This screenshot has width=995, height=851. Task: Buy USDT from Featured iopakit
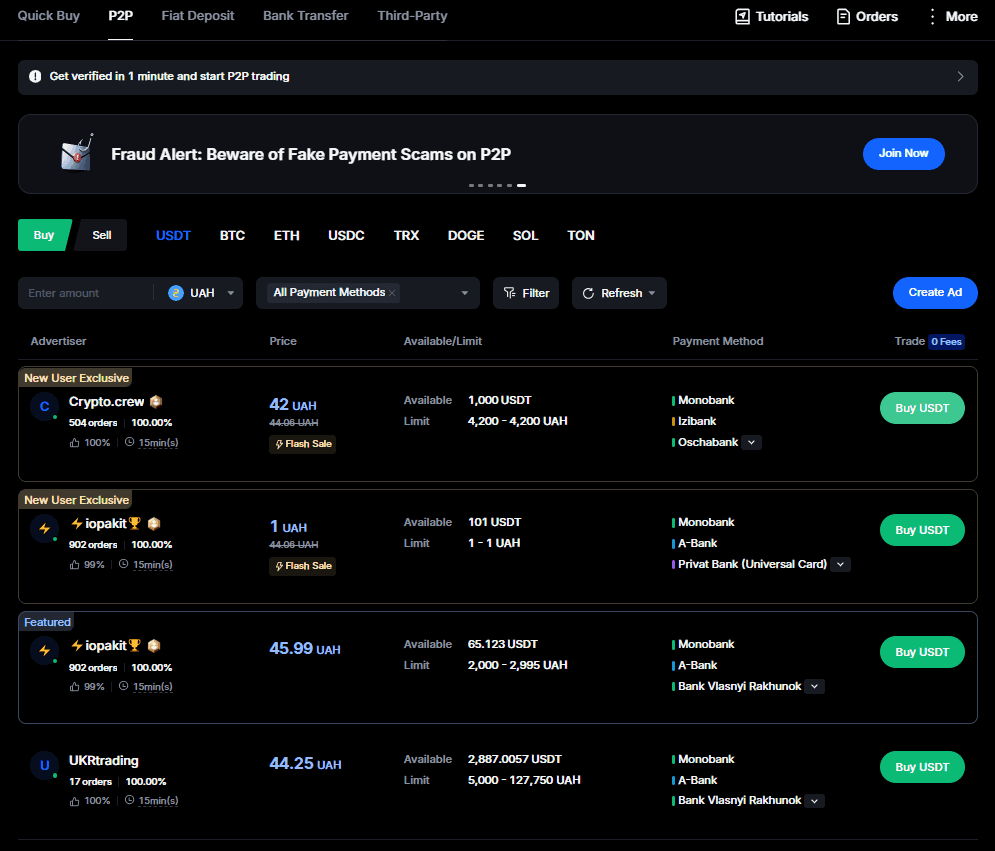pyautogui.click(x=922, y=652)
